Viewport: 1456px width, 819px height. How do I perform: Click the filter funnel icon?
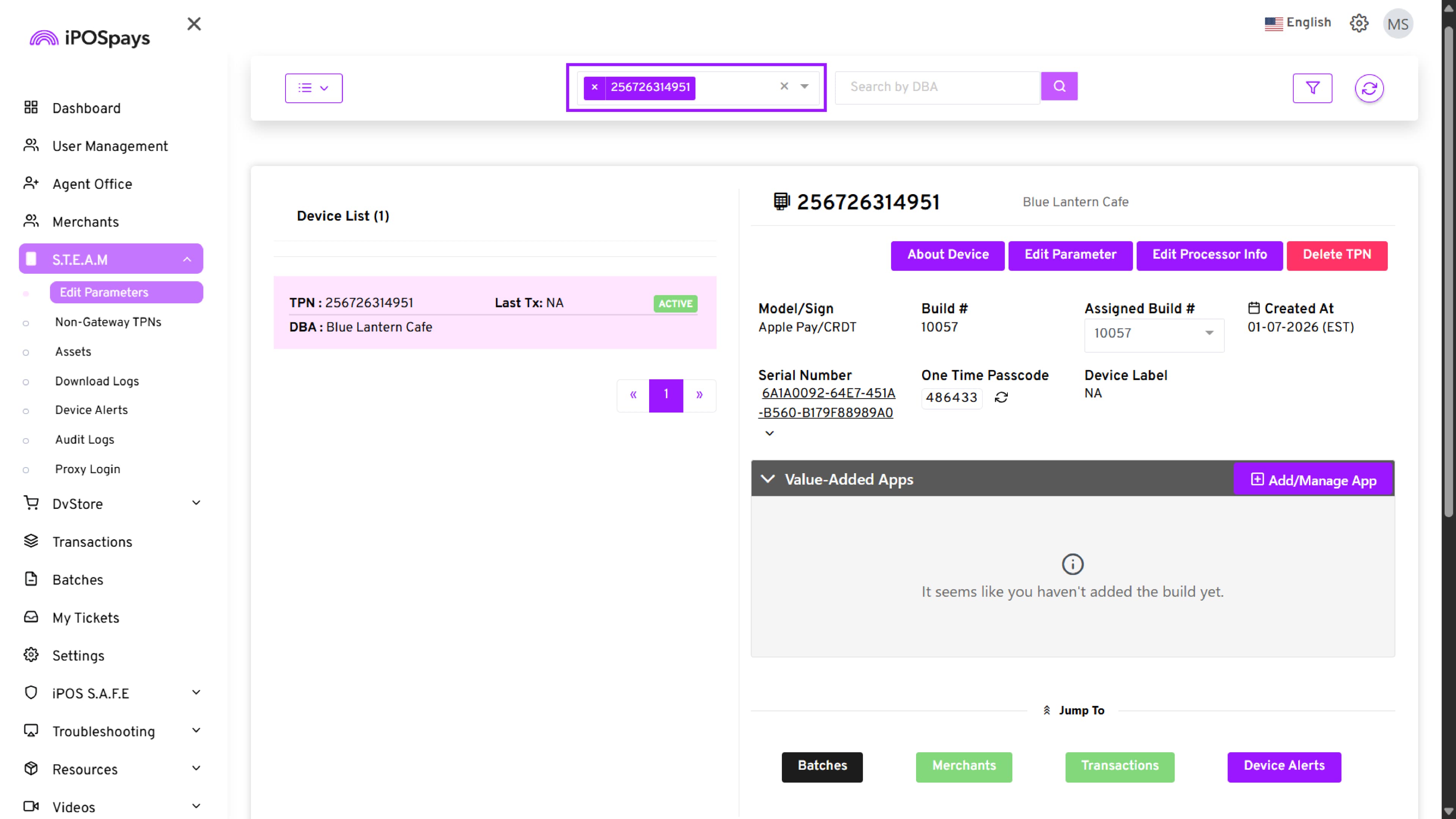coord(1312,88)
